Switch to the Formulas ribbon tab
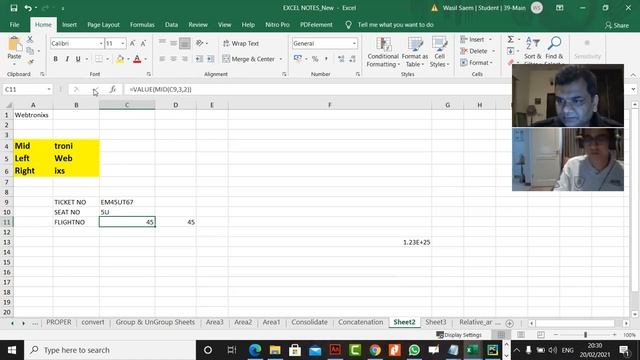 pyautogui.click(x=142, y=24)
